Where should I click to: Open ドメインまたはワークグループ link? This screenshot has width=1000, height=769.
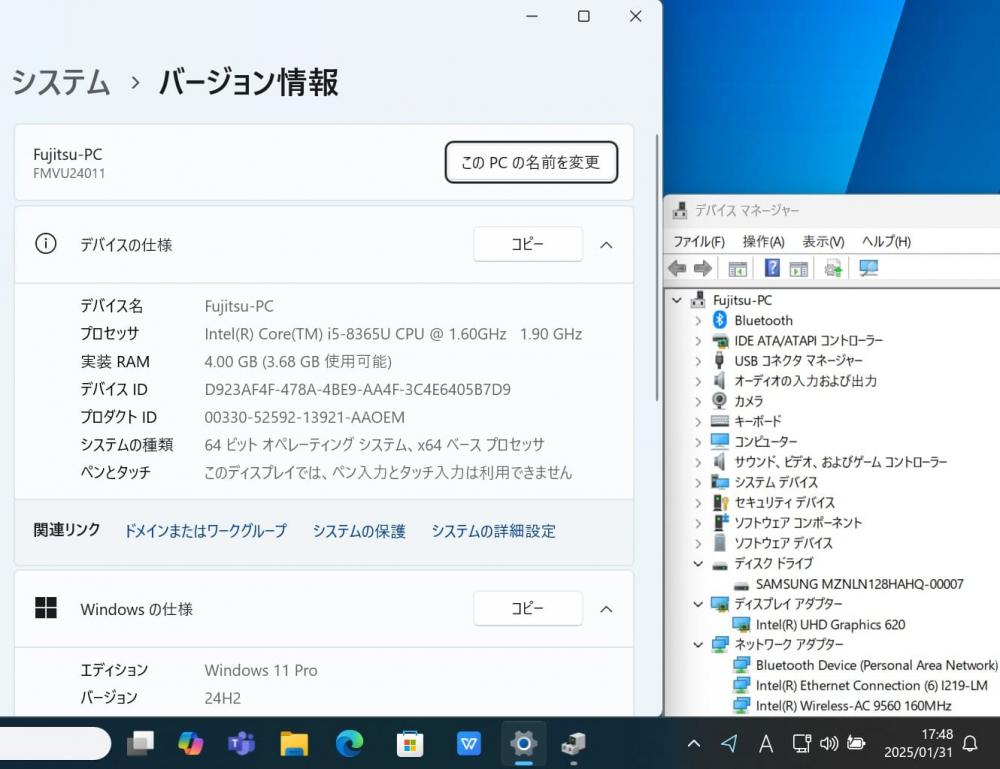(205, 531)
